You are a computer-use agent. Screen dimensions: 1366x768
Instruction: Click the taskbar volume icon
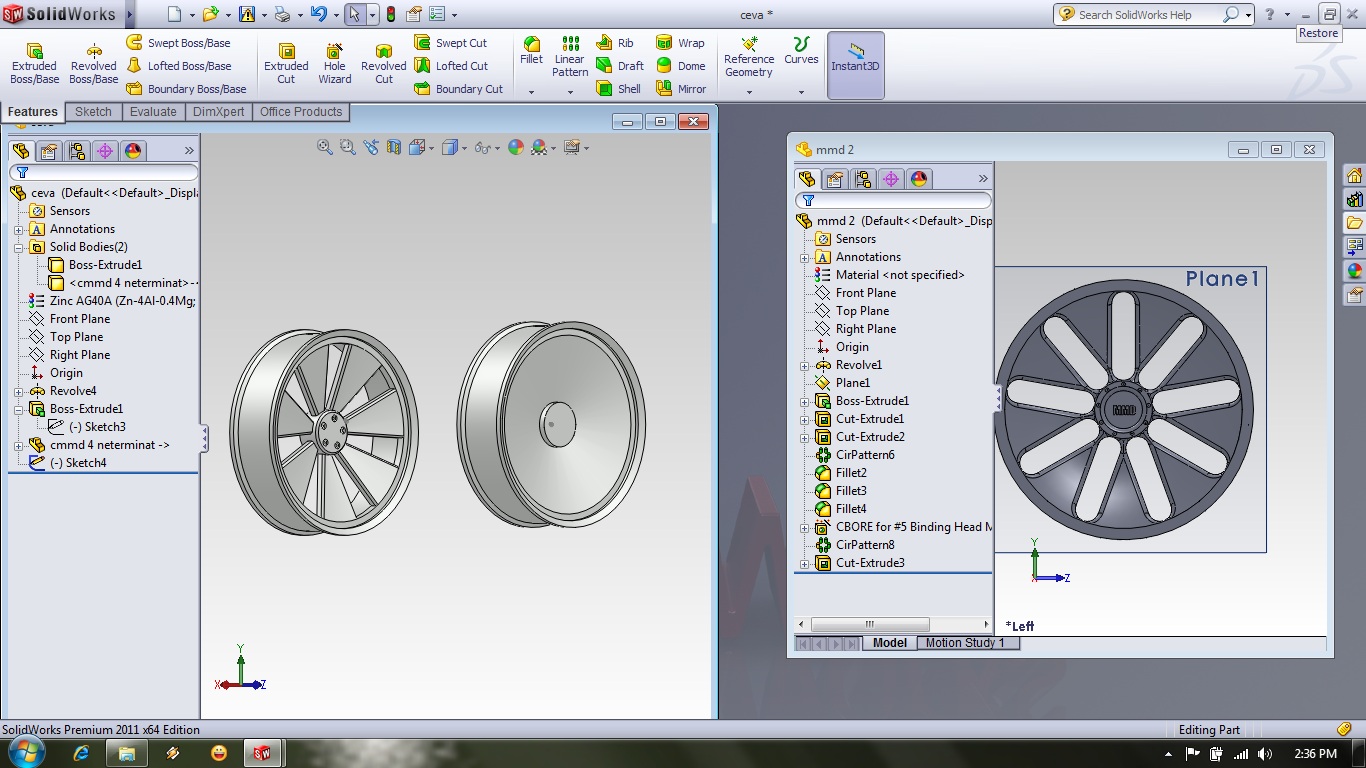1265,754
